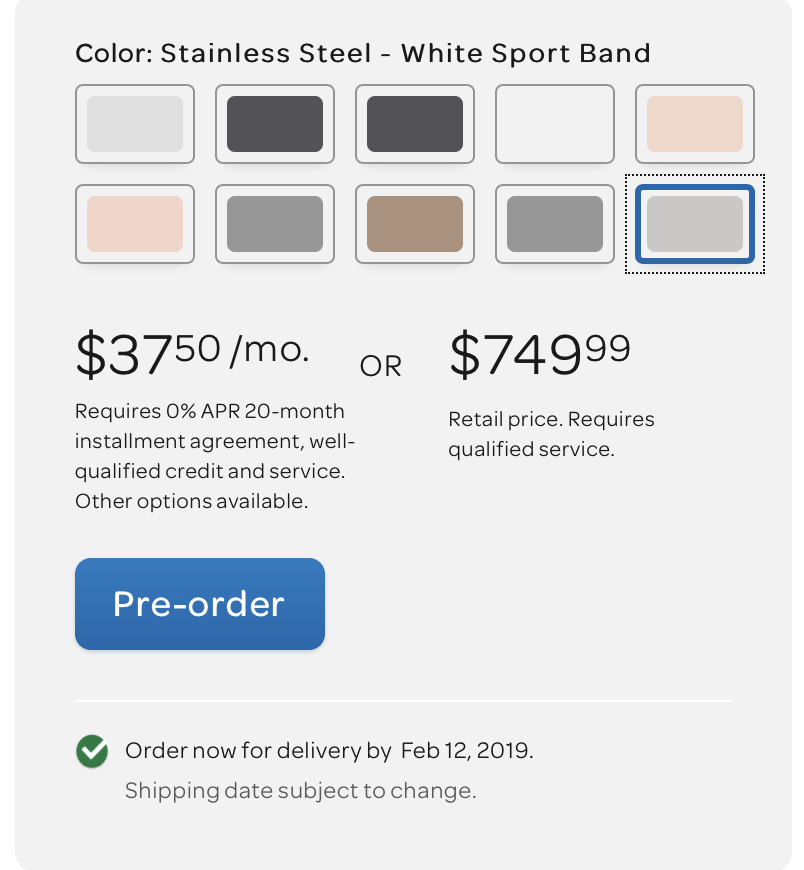
Task: Pick the second dark gray swatch in the top row
Action: pos(415,124)
